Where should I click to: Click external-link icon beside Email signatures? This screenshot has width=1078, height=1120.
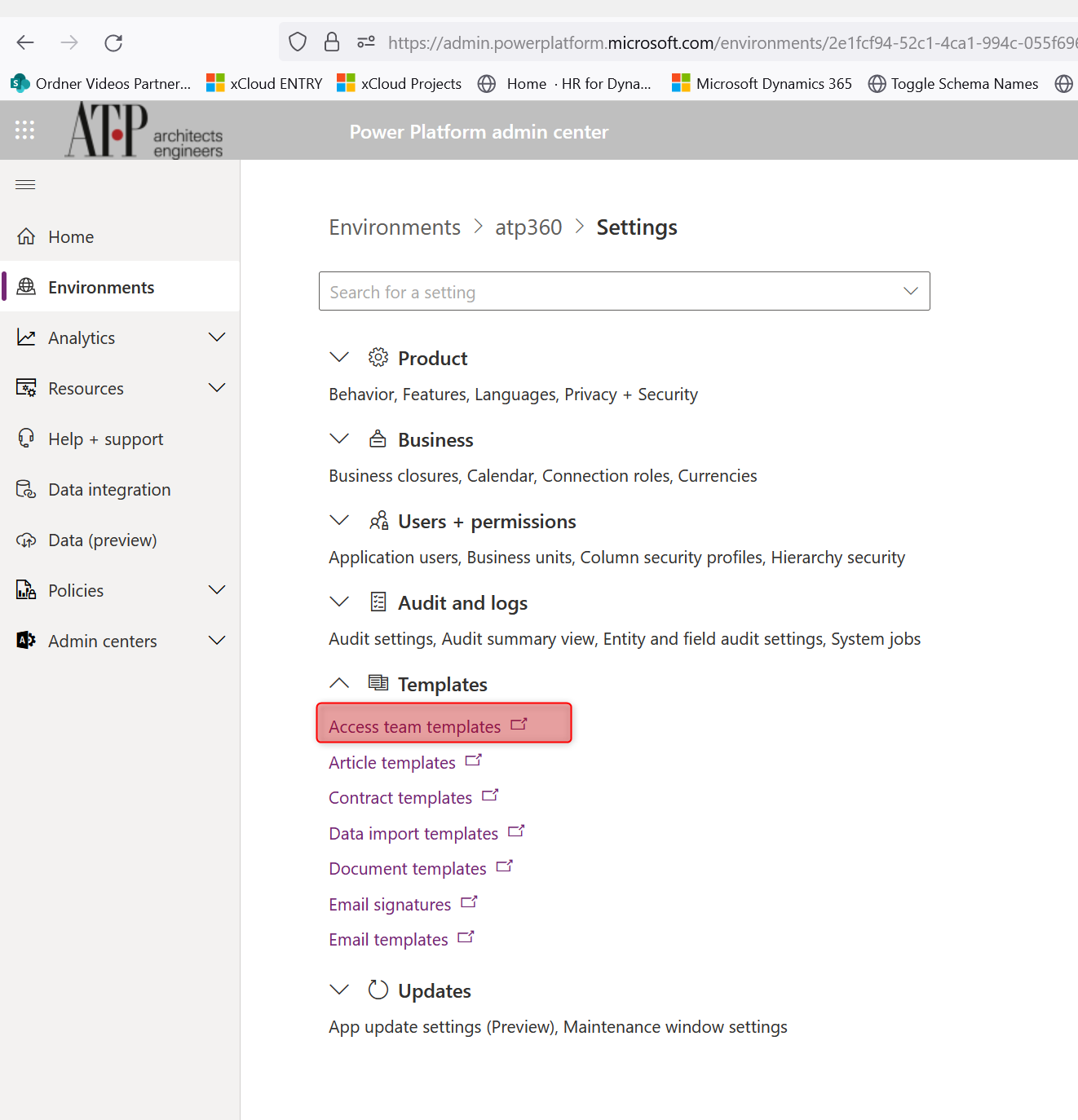(469, 902)
